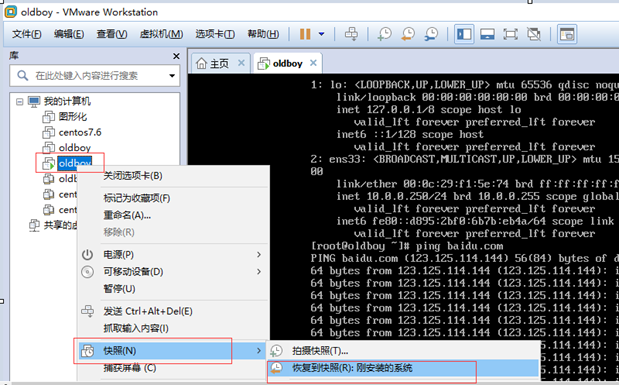Image resolution: width=619 pixels, height=385 pixels.
Task: Click the running VM icon beside highlighted oldboy
Action: (x=48, y=163)
